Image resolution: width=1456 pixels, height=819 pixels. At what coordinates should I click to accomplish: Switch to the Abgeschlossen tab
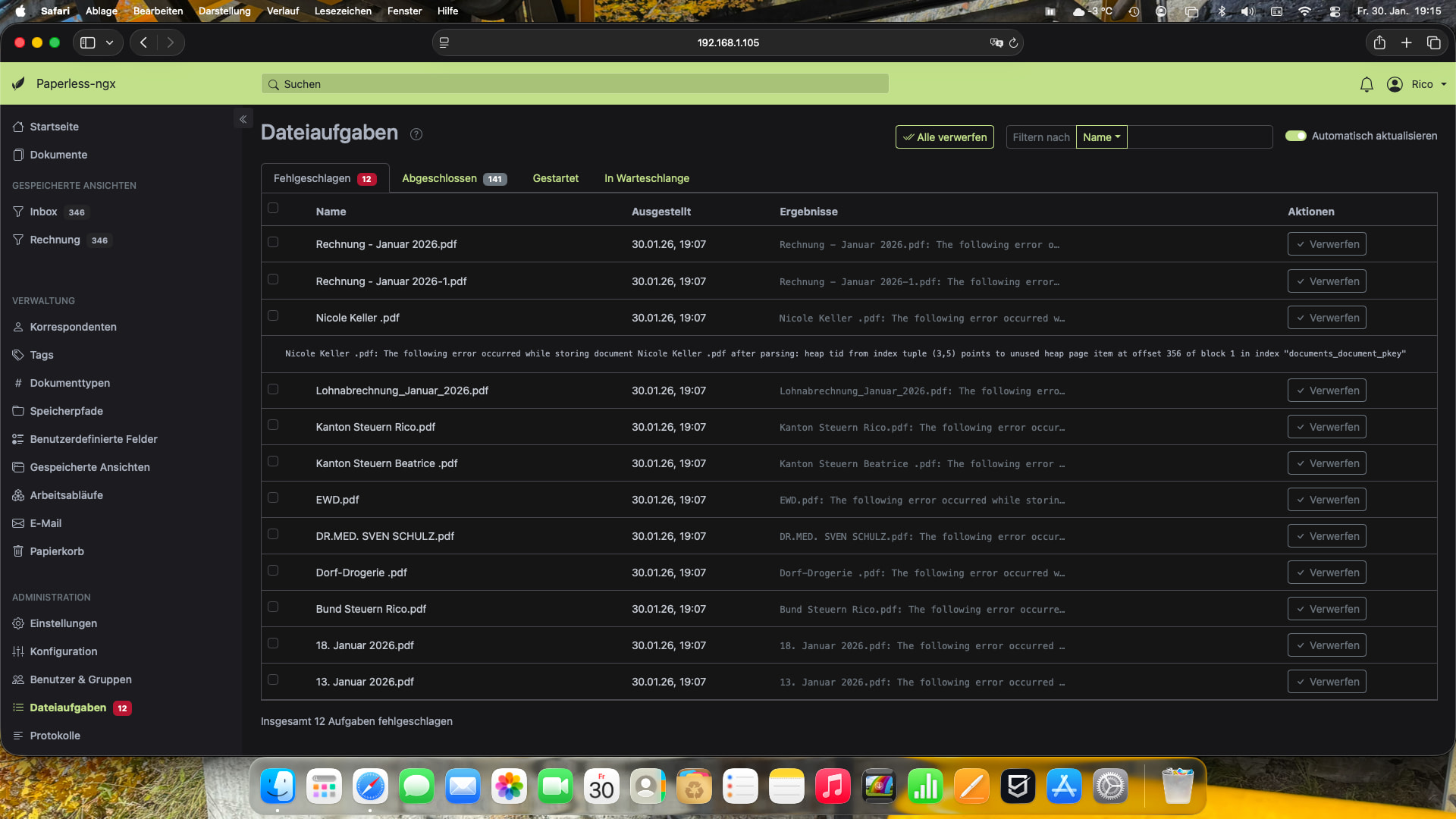click(x=453, y=178)
